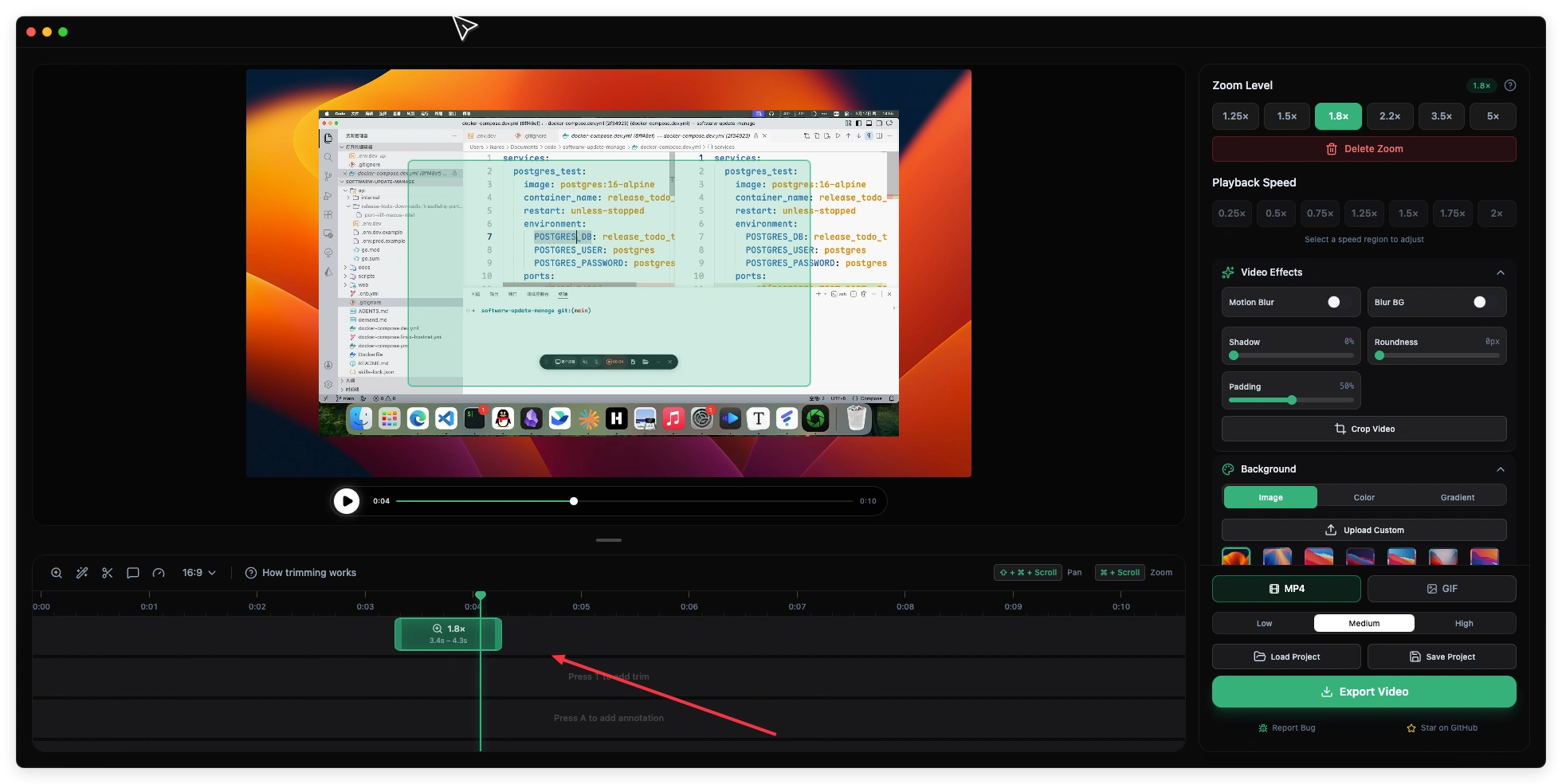Click the speed gauge icon in timeline toolbar

click(x=159, y=573)
